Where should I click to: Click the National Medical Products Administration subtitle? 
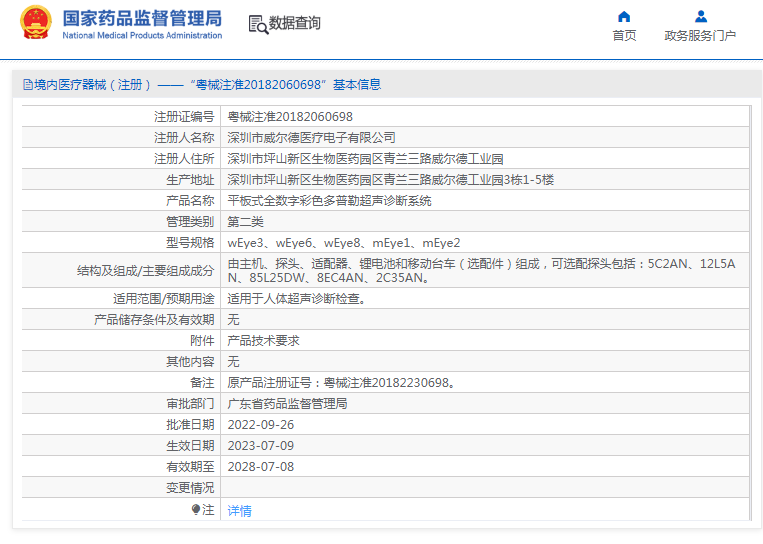point(142,36)
